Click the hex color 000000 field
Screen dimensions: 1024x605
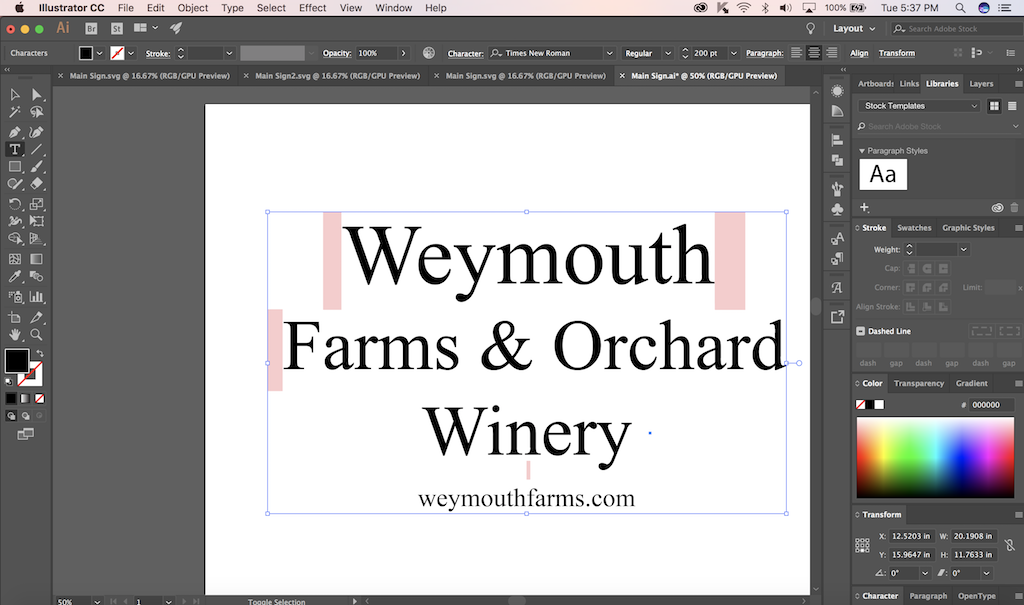(x=991, y=405)
